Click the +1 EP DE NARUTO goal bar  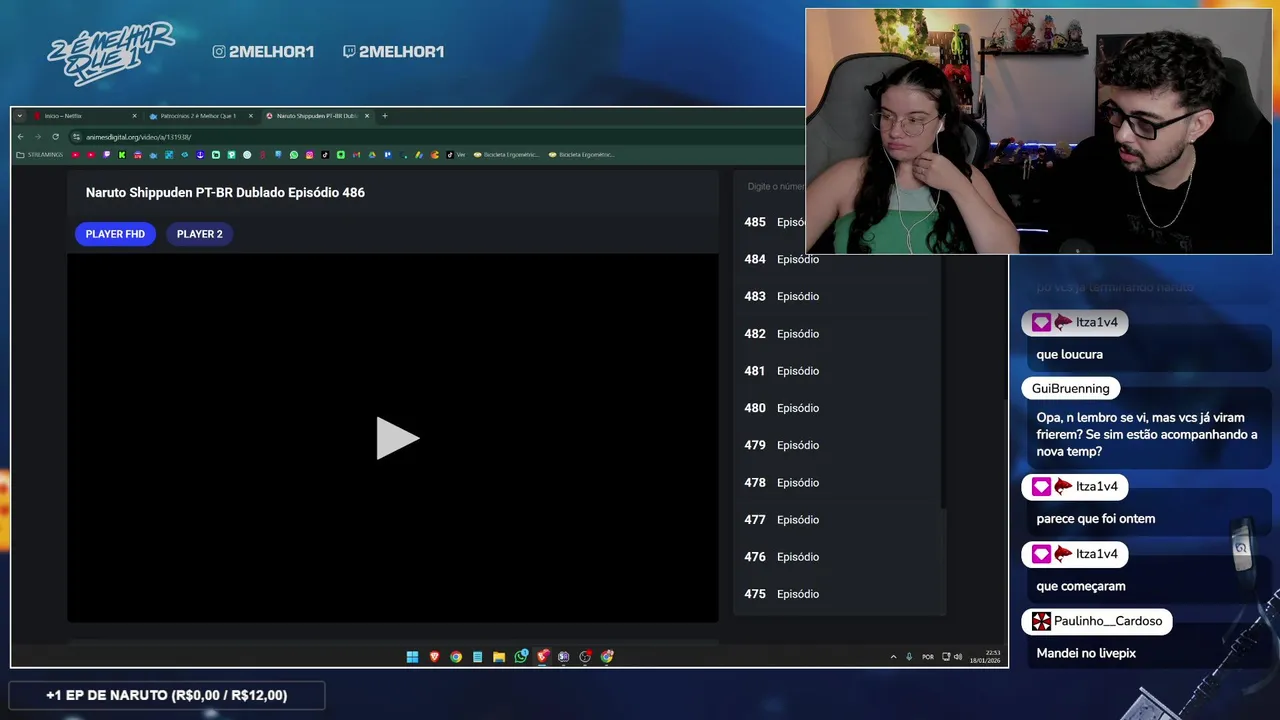pyautogui.click(x=166, y=695)
